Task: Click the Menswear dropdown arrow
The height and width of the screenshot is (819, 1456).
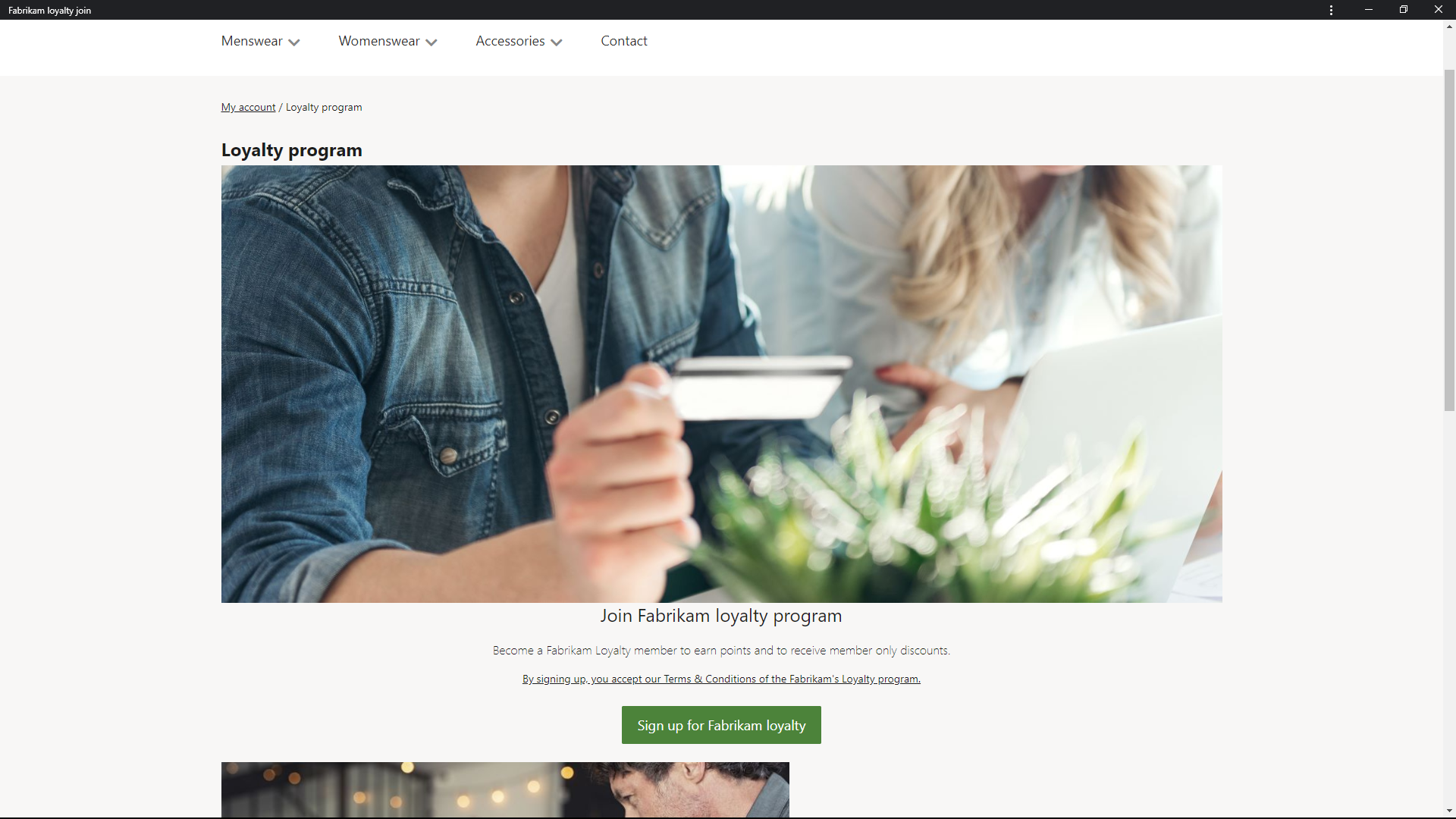Action: (294, 42)
